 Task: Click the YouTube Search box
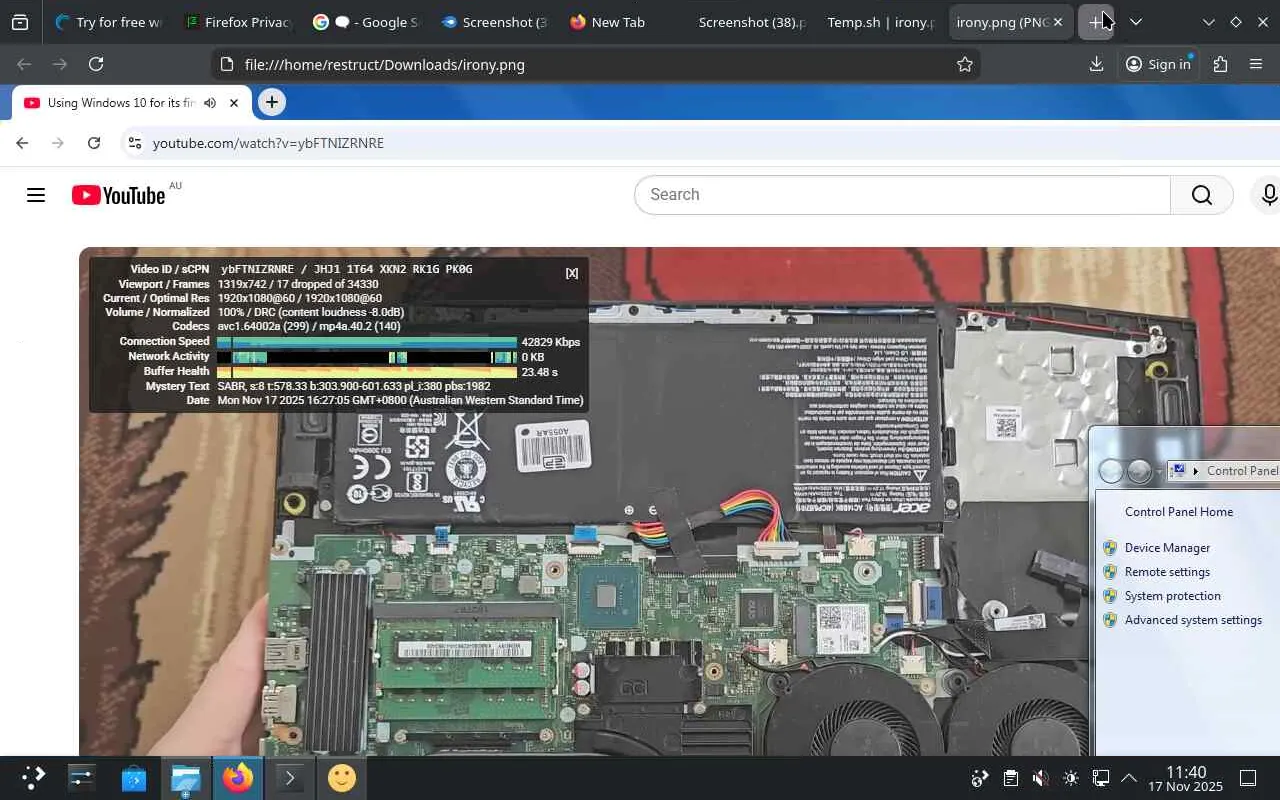pos(902,195)
